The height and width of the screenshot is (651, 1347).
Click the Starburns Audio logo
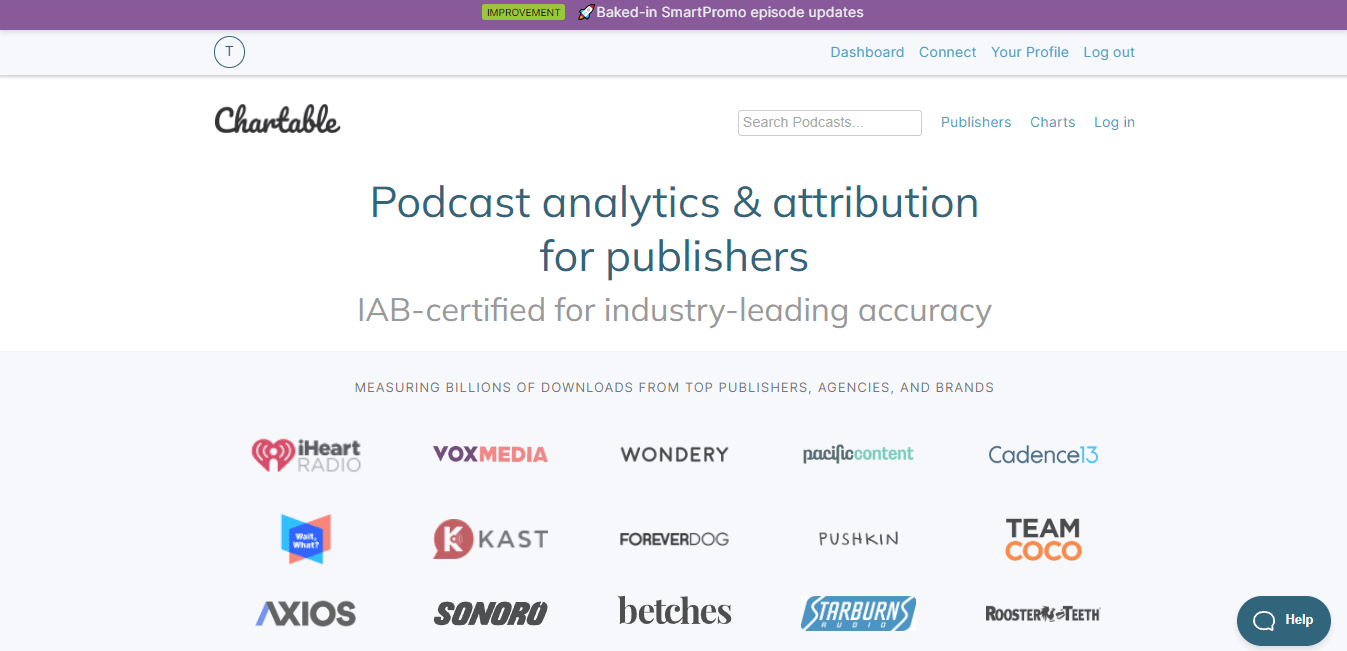point(858,613)
